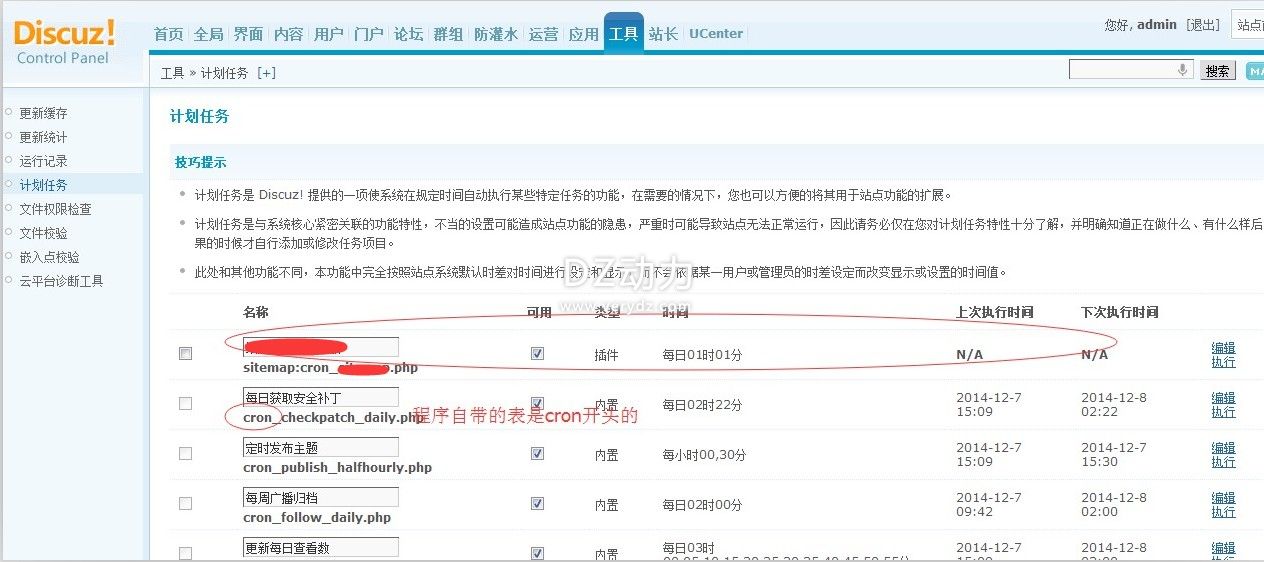Open 更新缓存 in the left sidebar
The height and width of the screenshot is (562, 1264).
(x=43, y=114)
